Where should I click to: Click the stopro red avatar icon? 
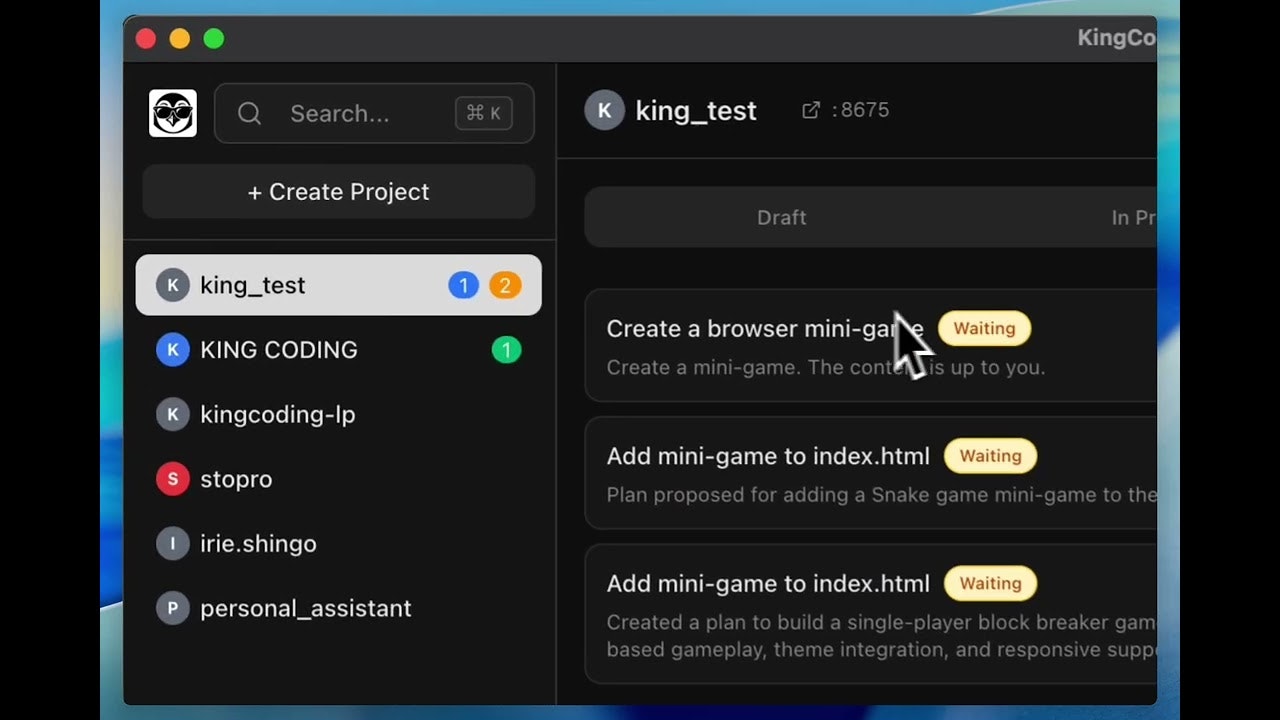(x=172, y=479)
